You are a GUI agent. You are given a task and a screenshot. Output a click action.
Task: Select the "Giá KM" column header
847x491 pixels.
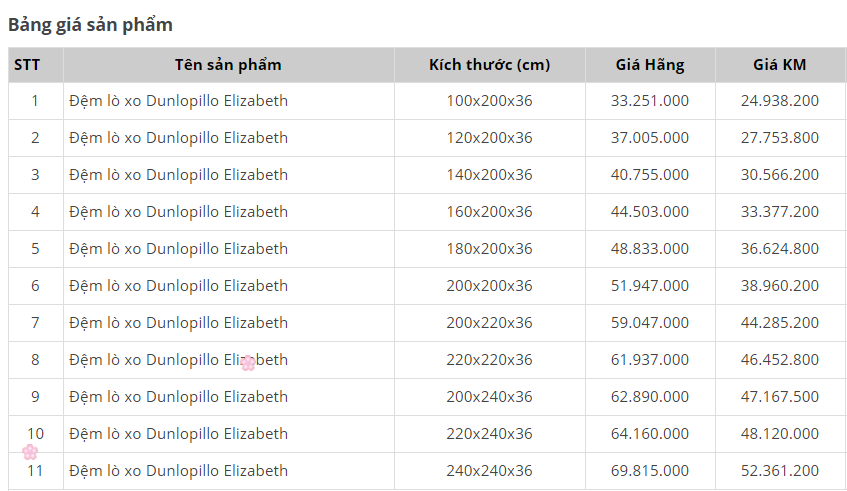pyautogui.click(x=780, y=65)
